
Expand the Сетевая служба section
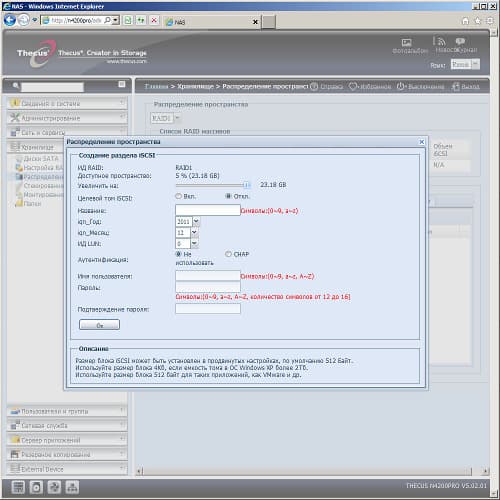click(67, 426)
